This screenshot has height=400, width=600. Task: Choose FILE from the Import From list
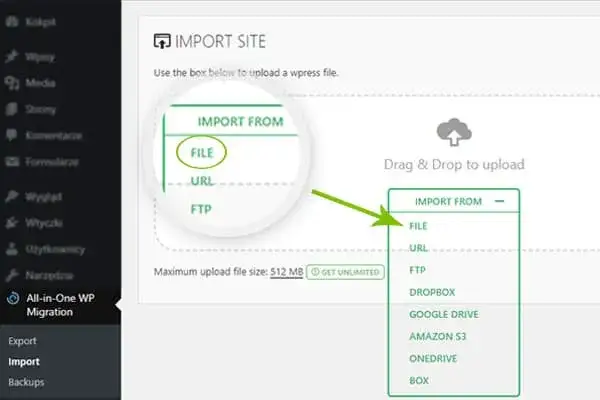[x=418, y=226]
